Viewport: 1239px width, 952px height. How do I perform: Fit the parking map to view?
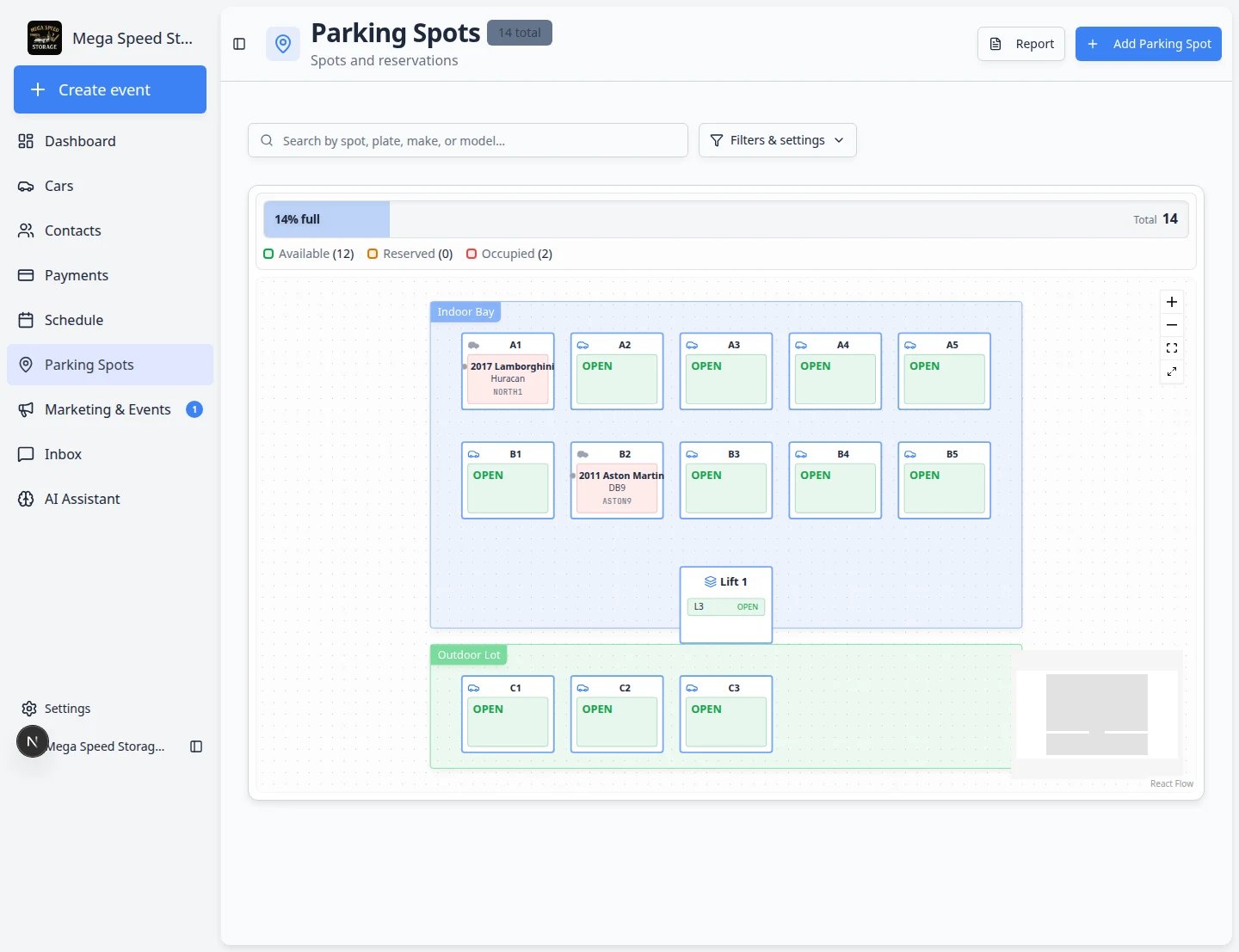click(x=1172, y=348)
